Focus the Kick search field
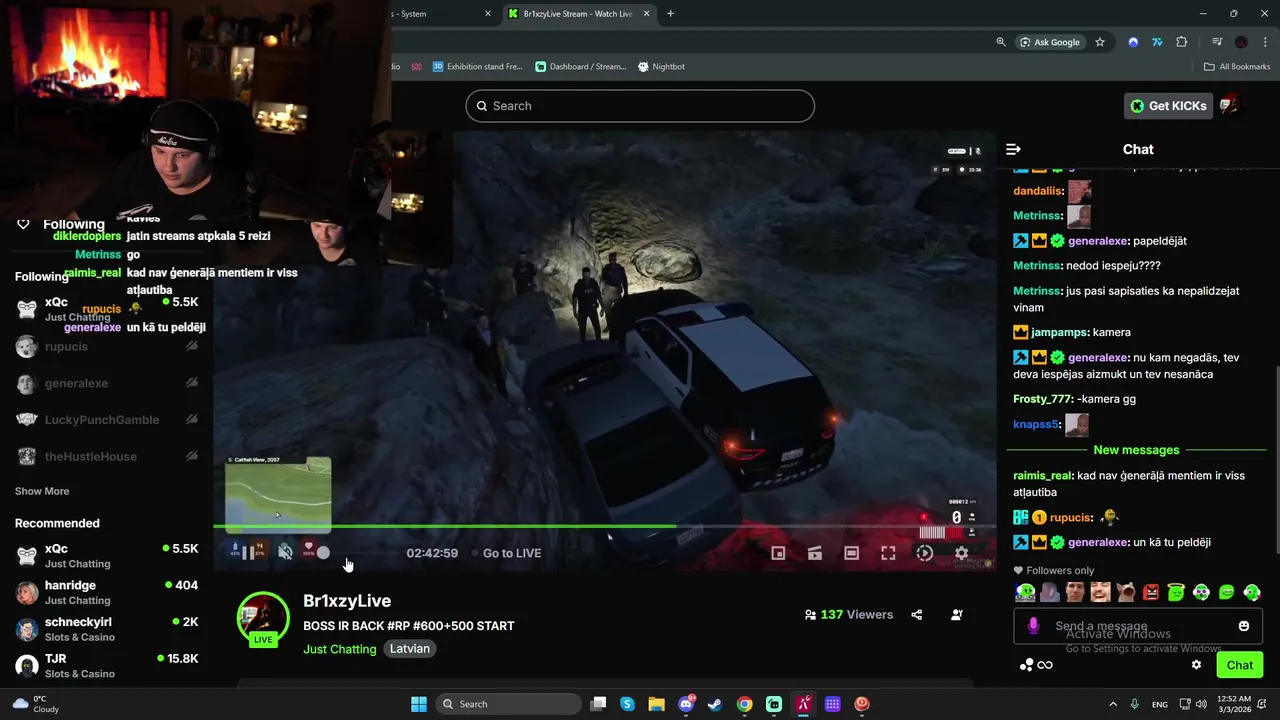Screen dimensions: 1280x720 (x=640, y=106)
